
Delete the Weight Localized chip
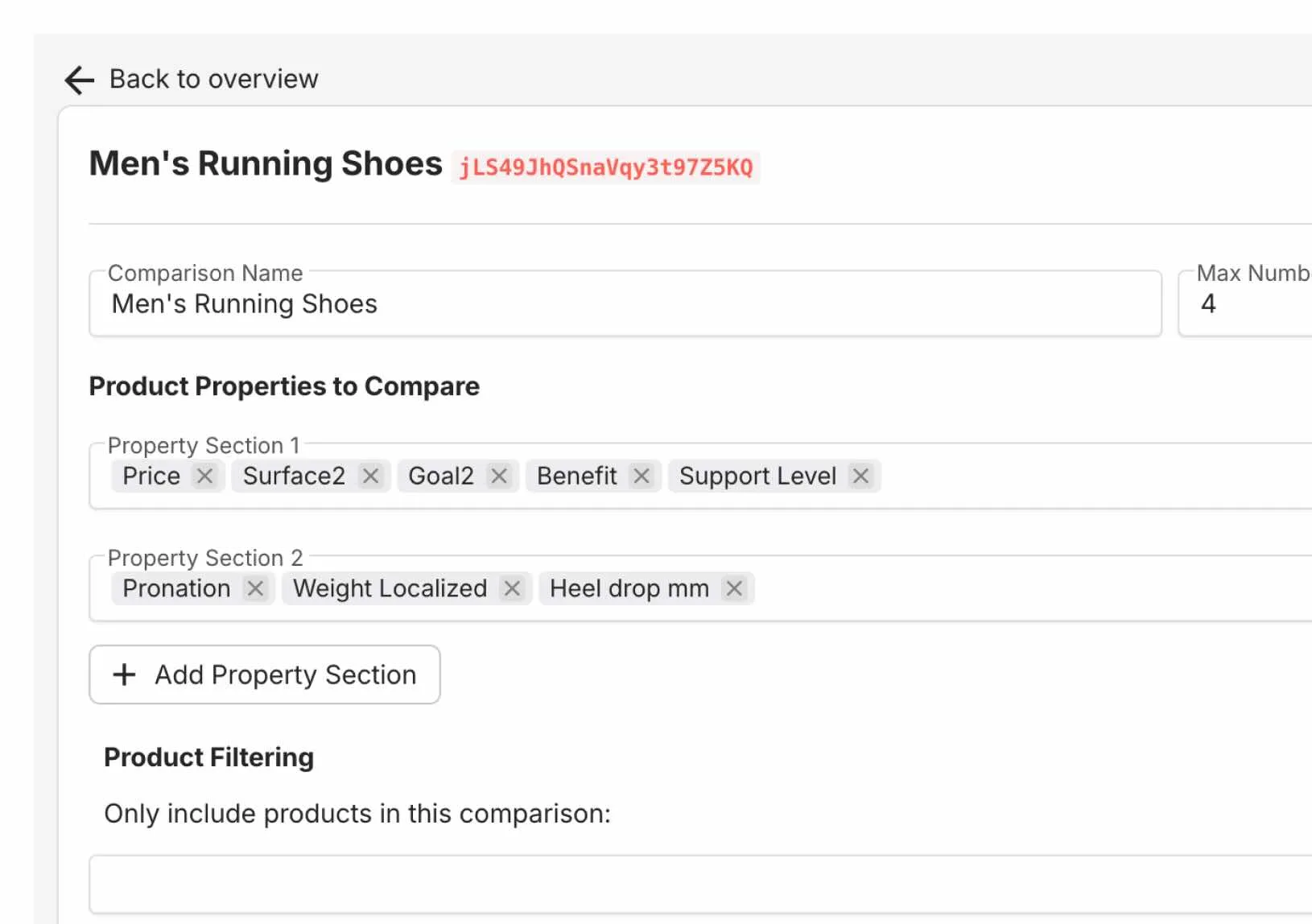[512, 589]
